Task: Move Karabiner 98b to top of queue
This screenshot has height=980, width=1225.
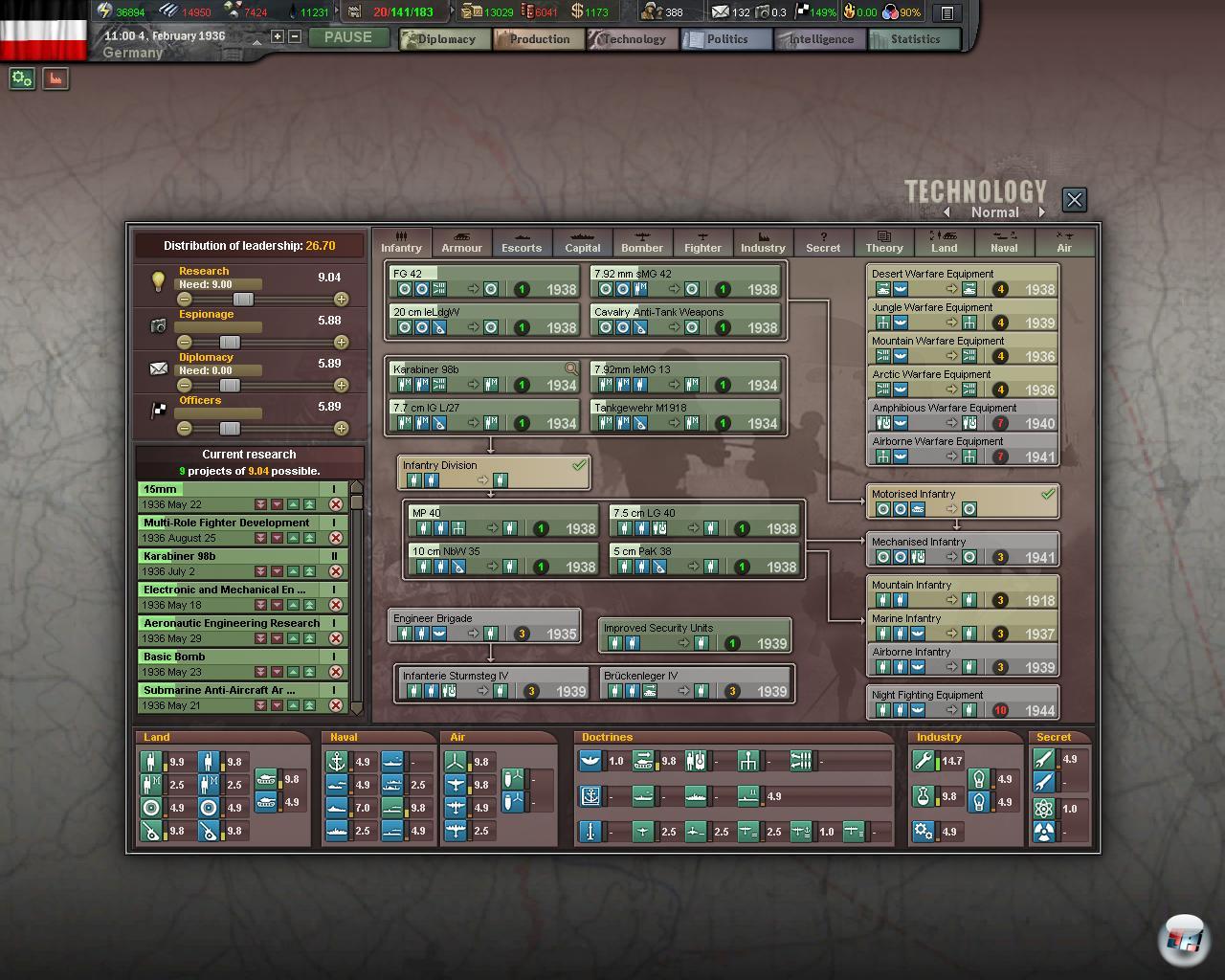Action: tap(309, 571)
